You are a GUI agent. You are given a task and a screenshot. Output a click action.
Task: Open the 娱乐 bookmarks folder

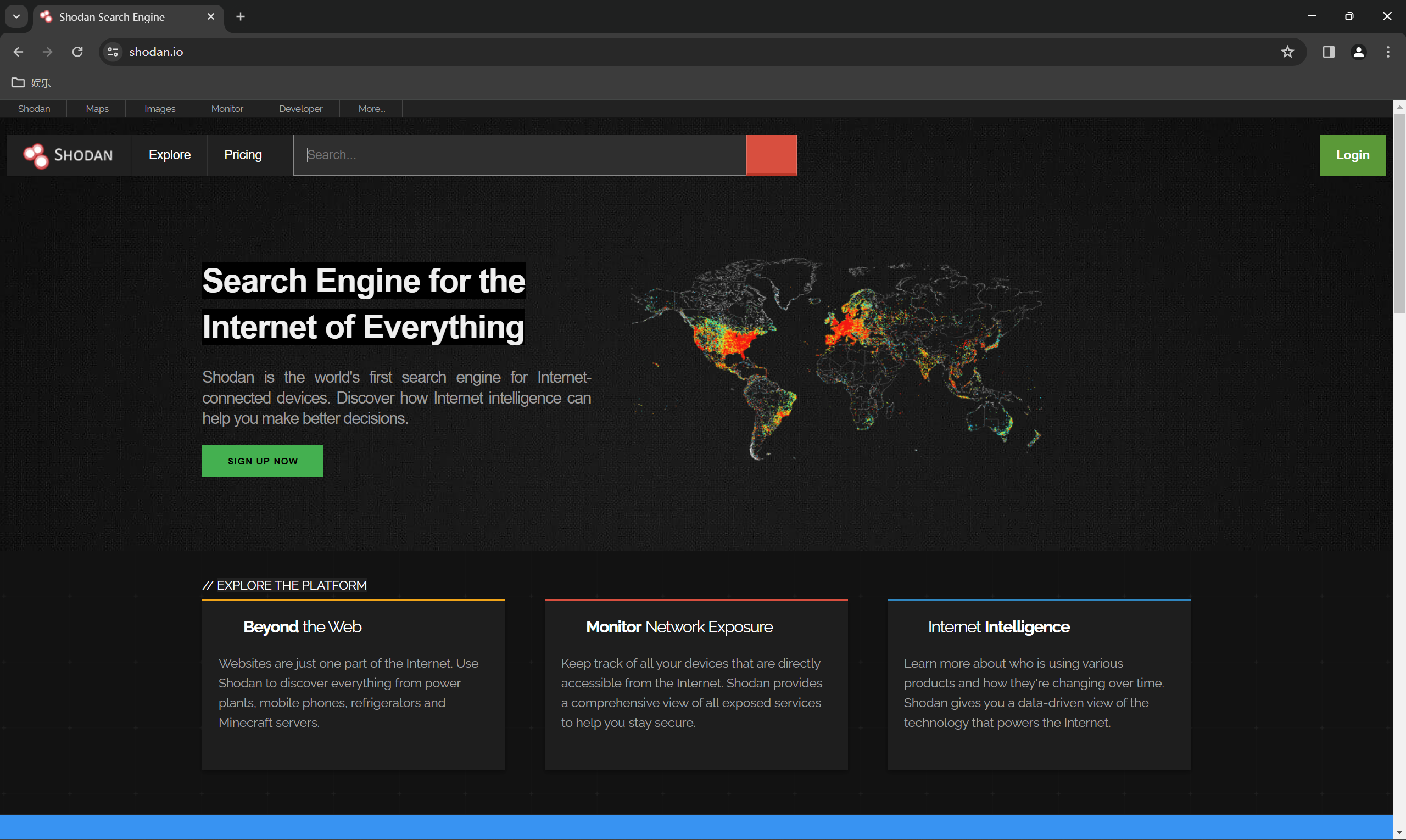point(32,83)
